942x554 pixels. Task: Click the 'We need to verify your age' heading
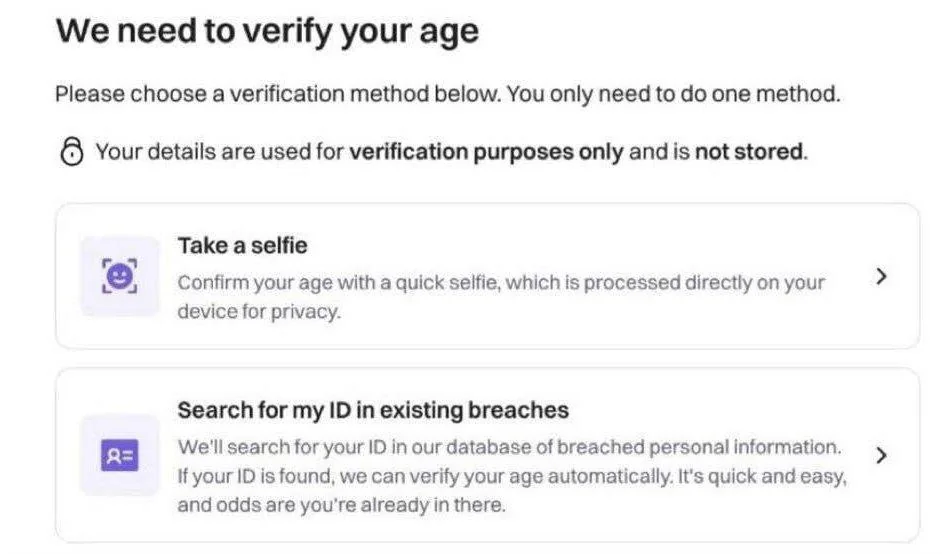point(267,31)
